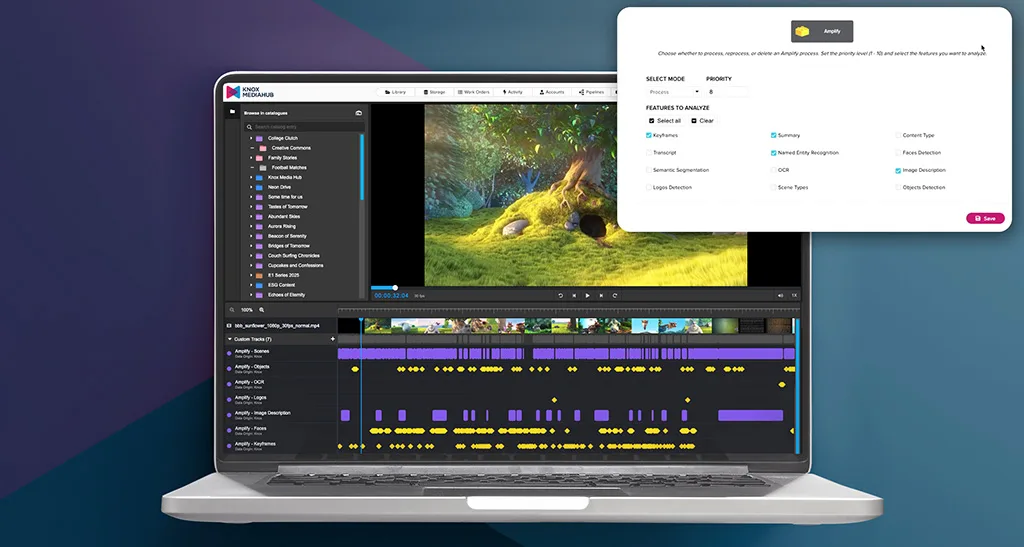Collapse the Custom Tracks section

pyautogui.click(x=229, y=339)
